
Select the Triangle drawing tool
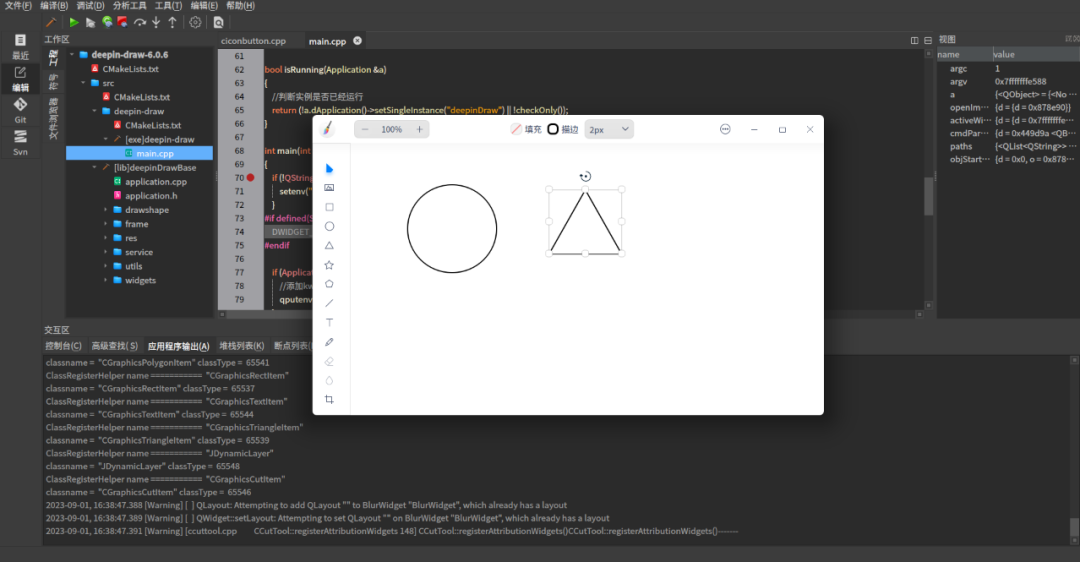click(x=329, y=245)
